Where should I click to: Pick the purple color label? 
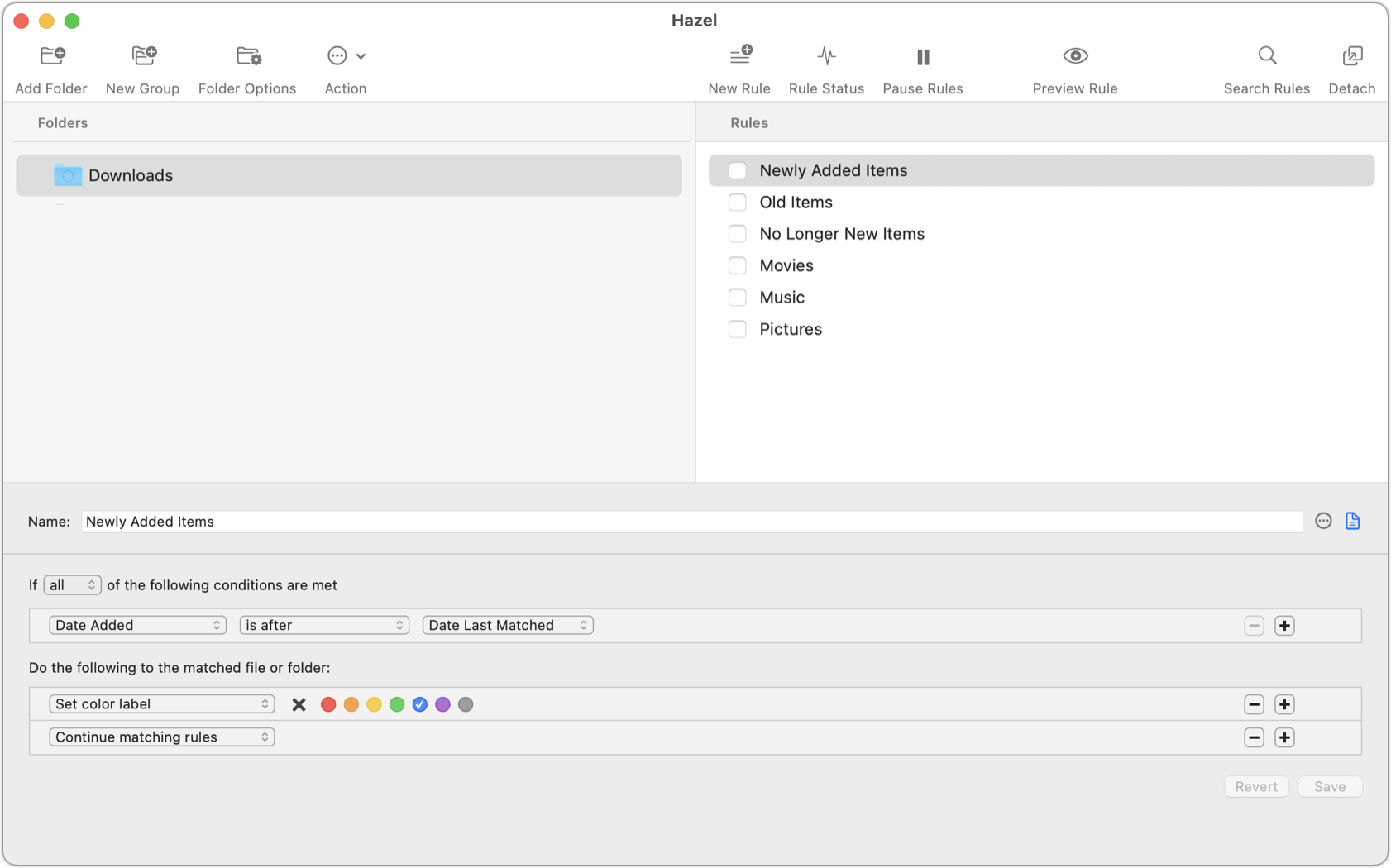coord(442,704)
